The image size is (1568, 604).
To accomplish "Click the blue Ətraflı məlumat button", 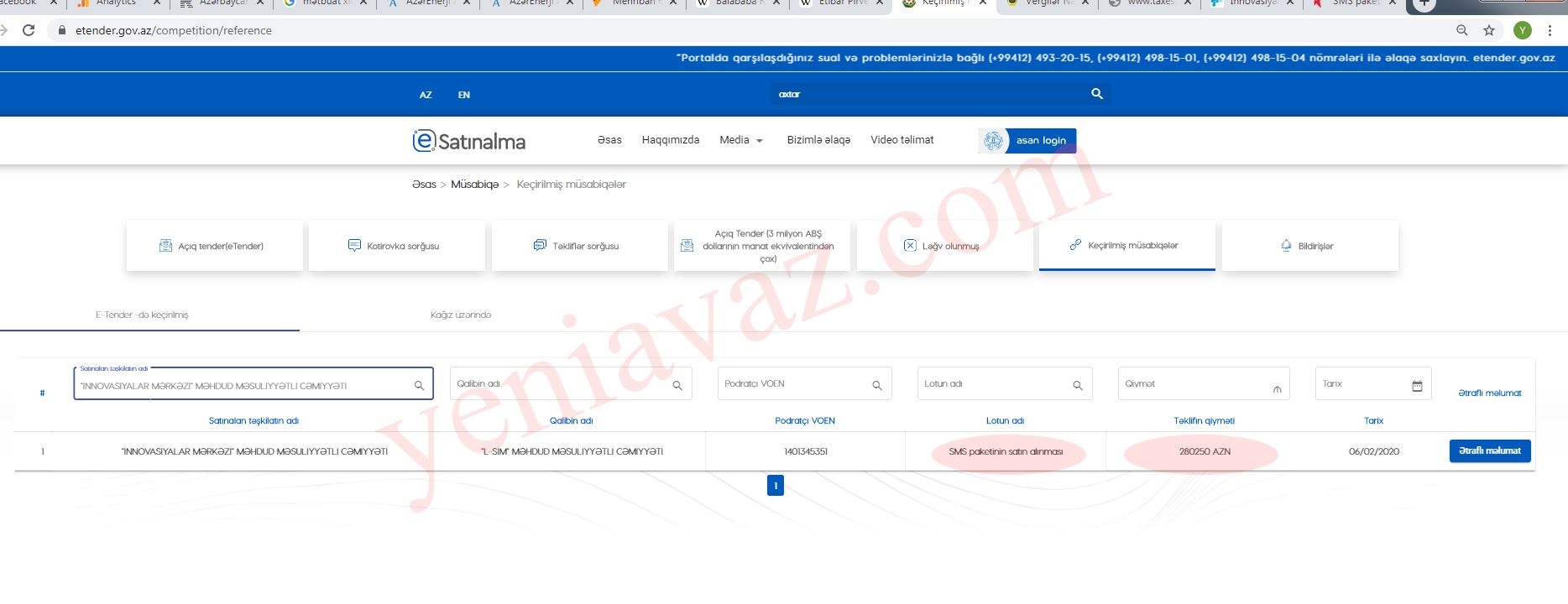I will (1489, 451).
